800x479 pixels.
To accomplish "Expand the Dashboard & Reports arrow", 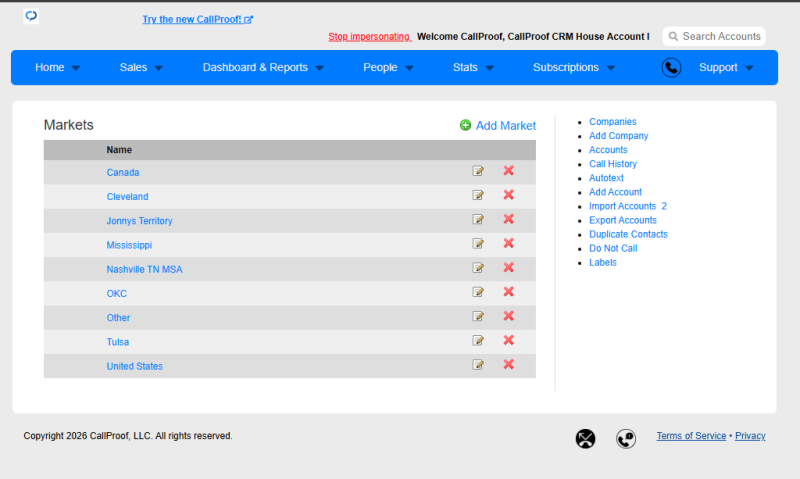I will tap(319, 68).
